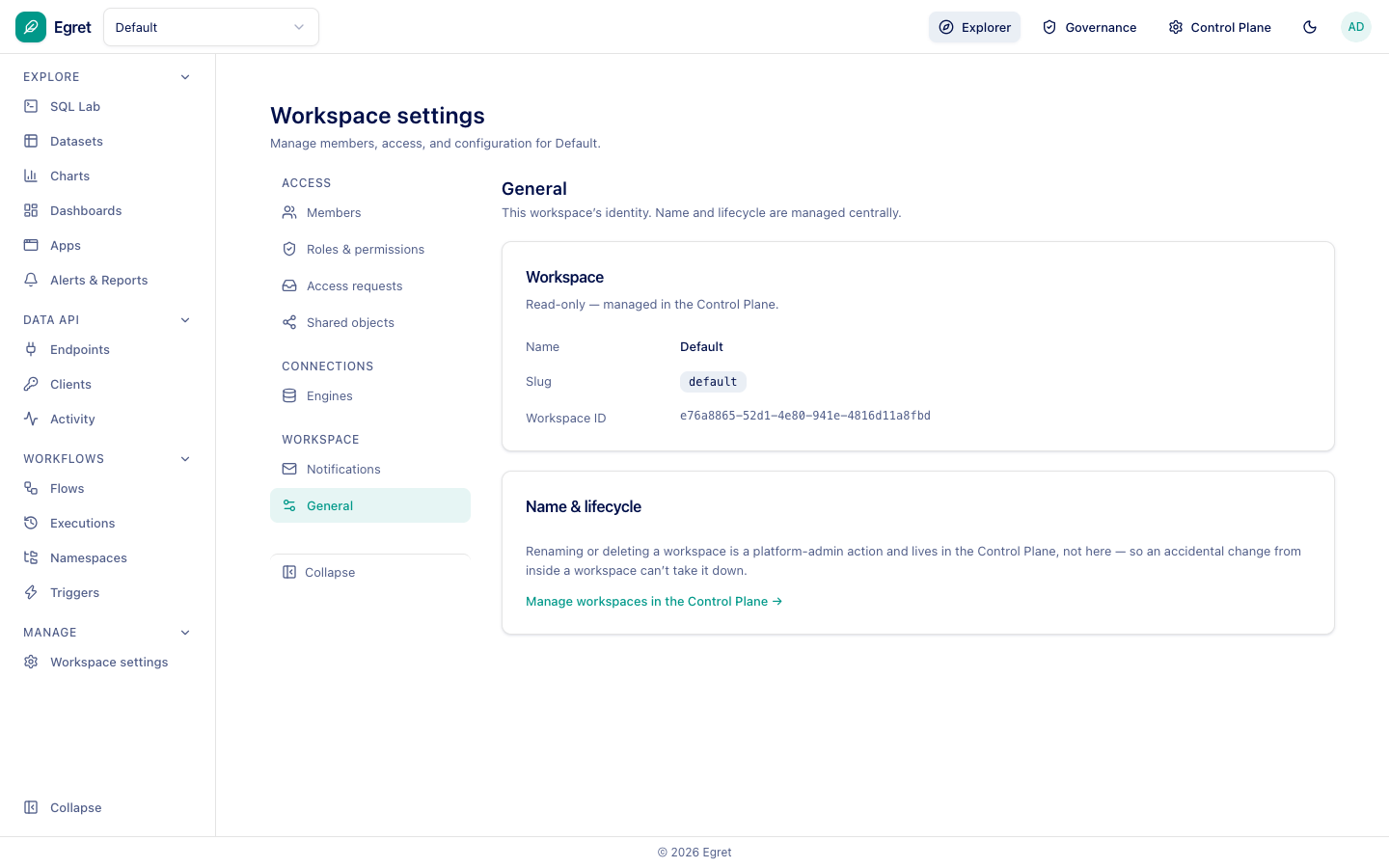Open SQL Lab from the sidebar
1389x868 pixels.
tap(107, 107)
